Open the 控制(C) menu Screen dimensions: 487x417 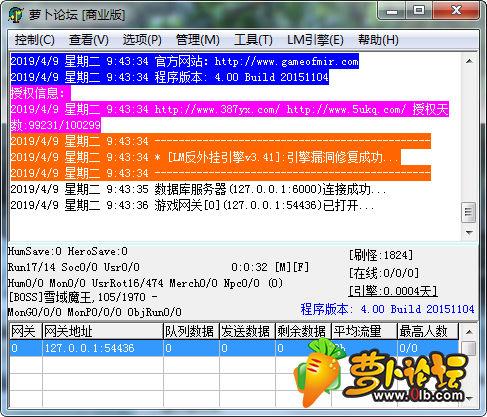[34, 40]
